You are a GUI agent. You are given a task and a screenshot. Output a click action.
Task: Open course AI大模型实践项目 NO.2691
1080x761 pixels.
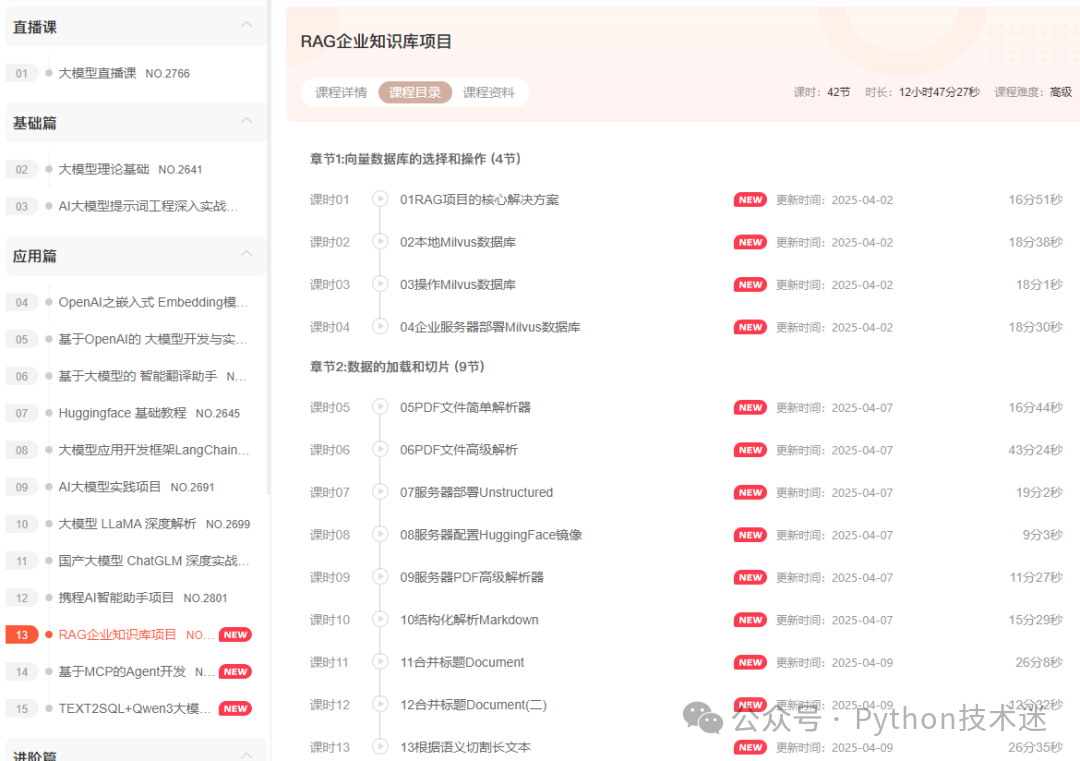point(136,487)
